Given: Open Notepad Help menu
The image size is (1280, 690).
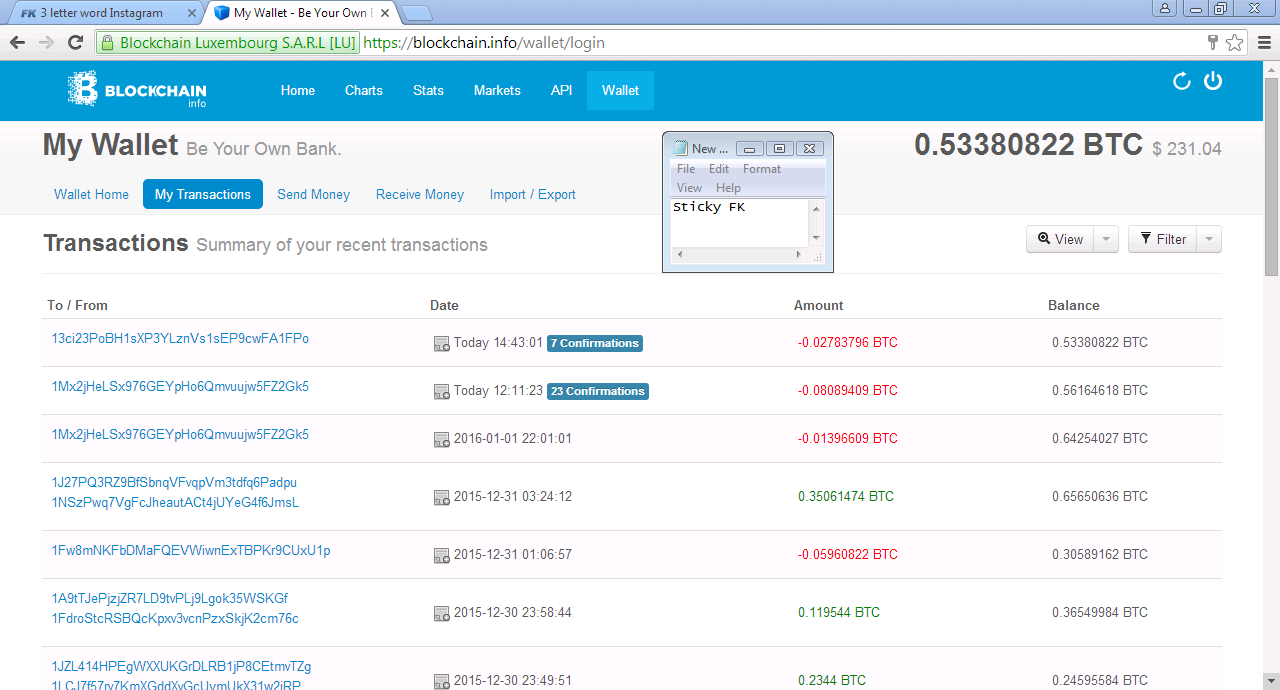Looking at the screenshot, I should tap(728, 188).
